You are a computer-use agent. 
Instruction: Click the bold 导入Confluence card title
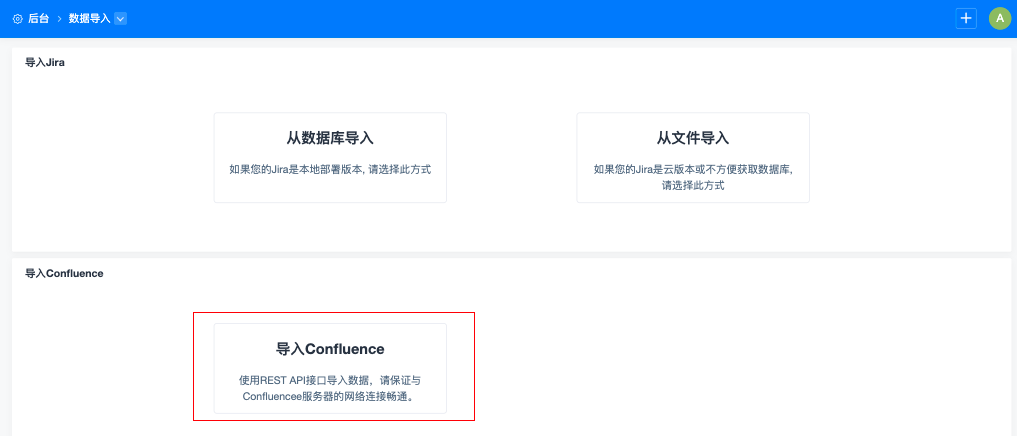tap(330, 349)
